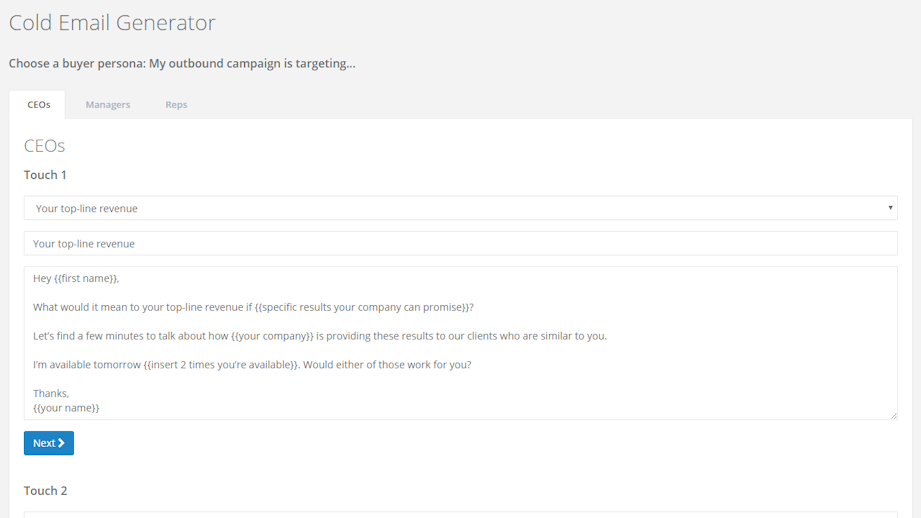Switch to the CEOs persona tab
The width and height of the screenshot is (921, 518).
click(39, 105)
